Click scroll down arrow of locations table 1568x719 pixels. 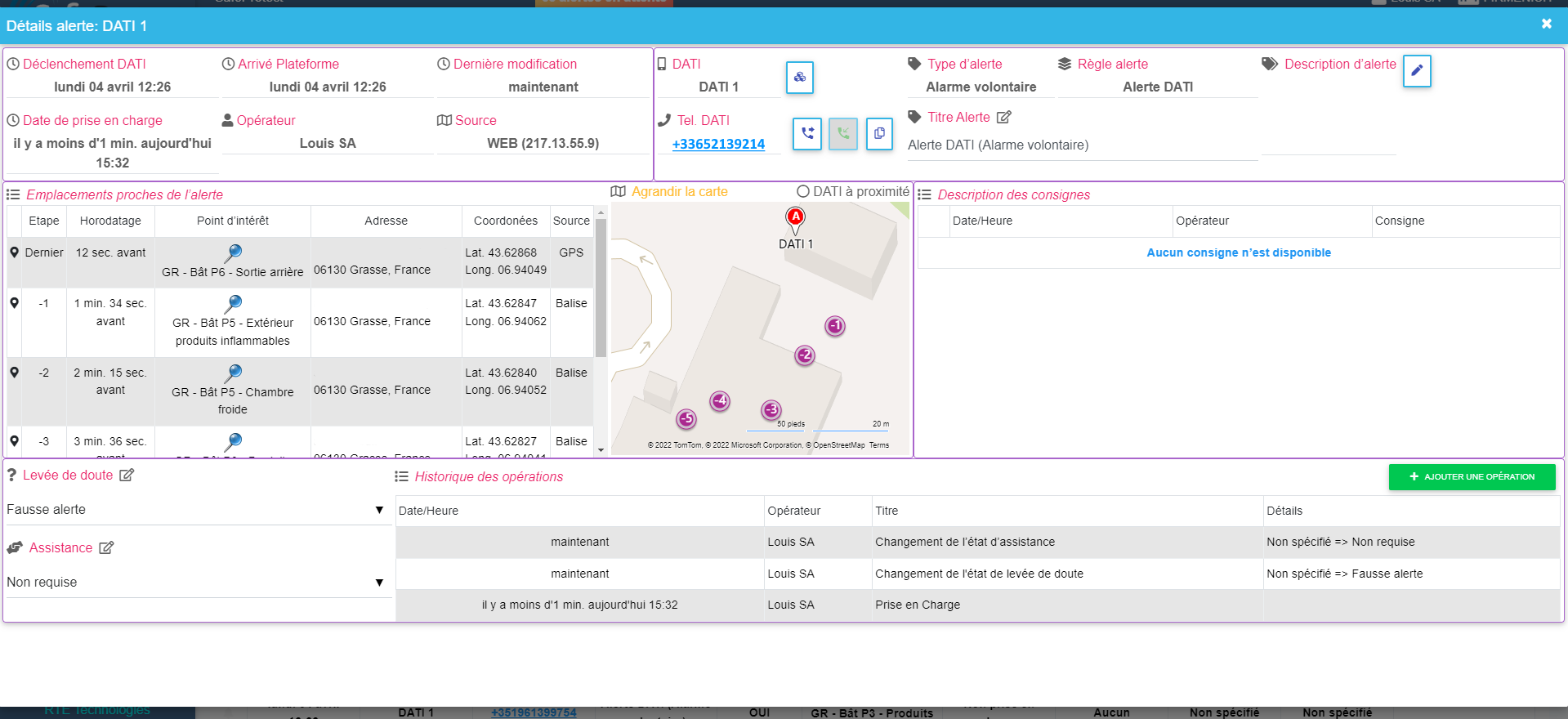pos(601,449)
